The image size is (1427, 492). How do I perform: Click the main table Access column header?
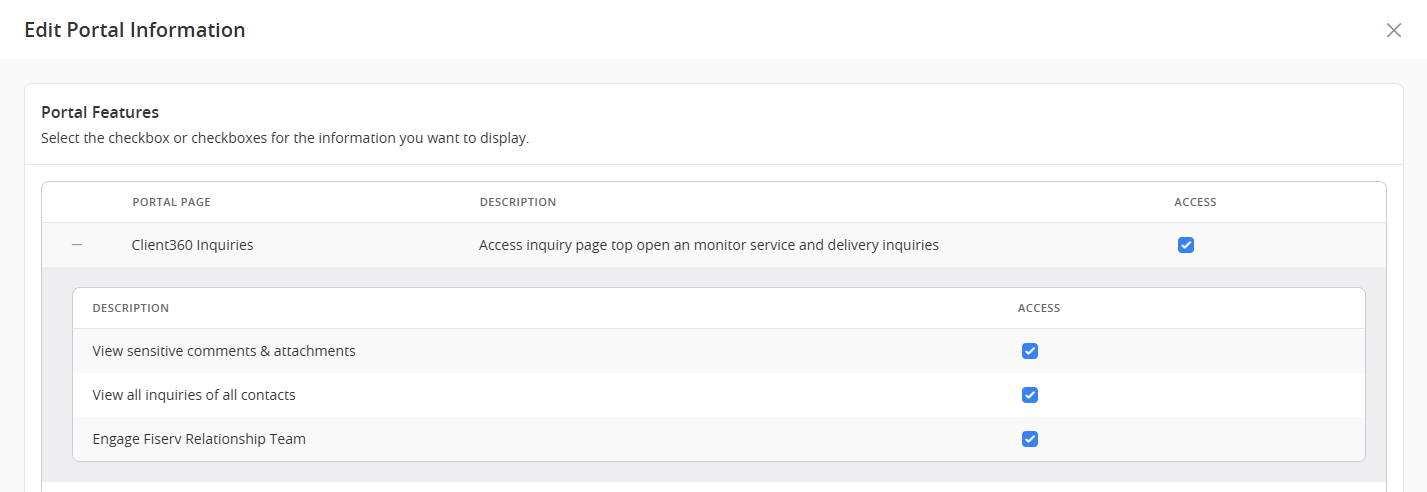click(1195, 202)
